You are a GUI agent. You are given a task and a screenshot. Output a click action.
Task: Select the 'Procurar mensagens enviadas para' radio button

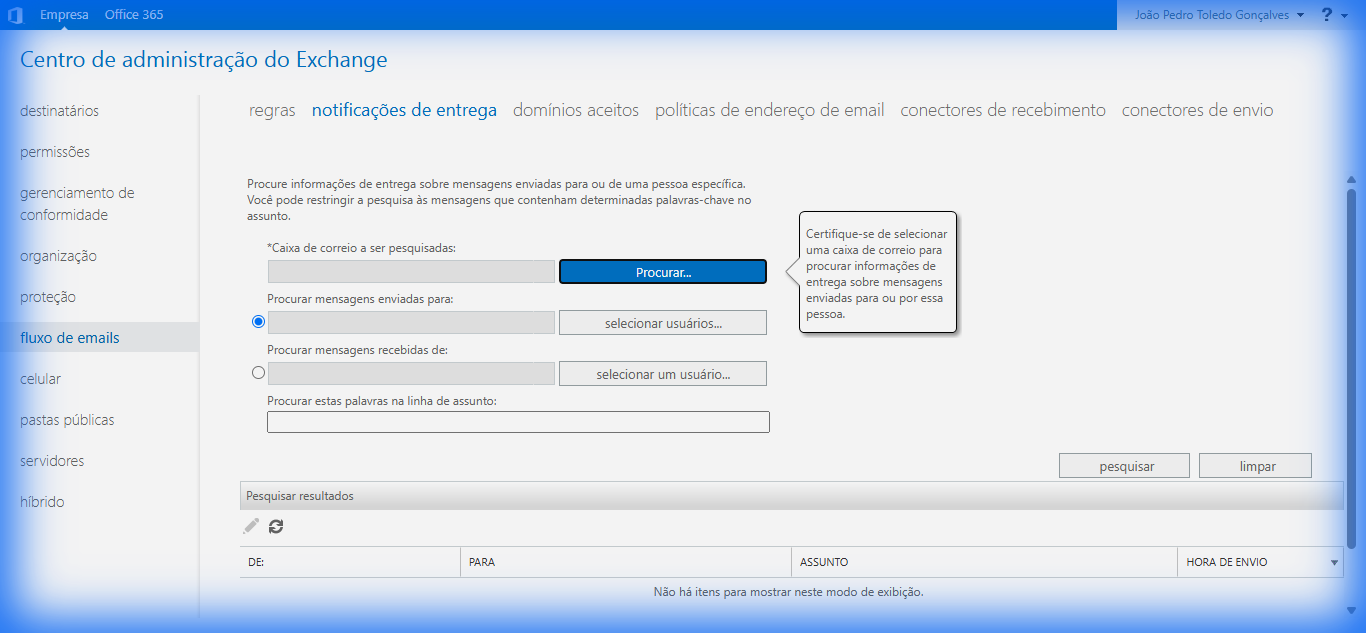pyautogui.click(x=258, y=321)
